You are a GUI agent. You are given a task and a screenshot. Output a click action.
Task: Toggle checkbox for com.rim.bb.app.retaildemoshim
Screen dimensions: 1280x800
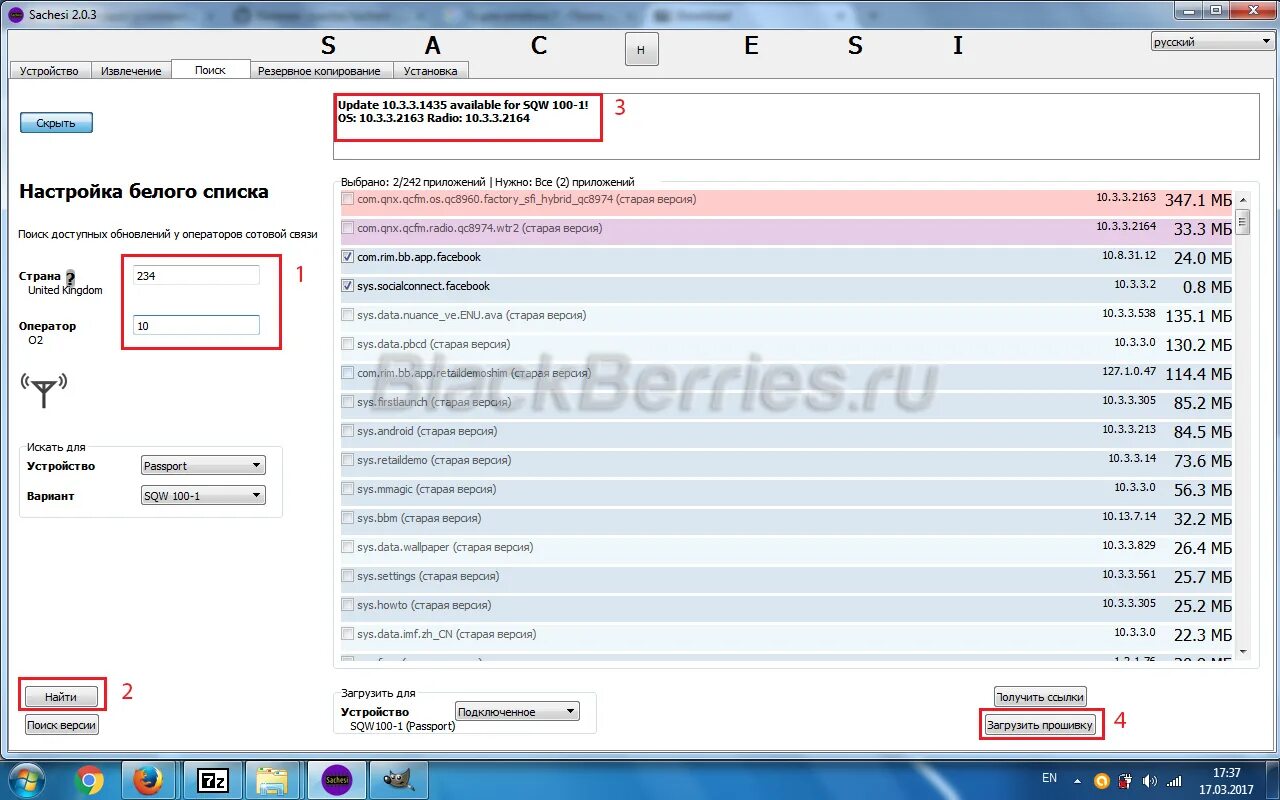click(347, 373)
